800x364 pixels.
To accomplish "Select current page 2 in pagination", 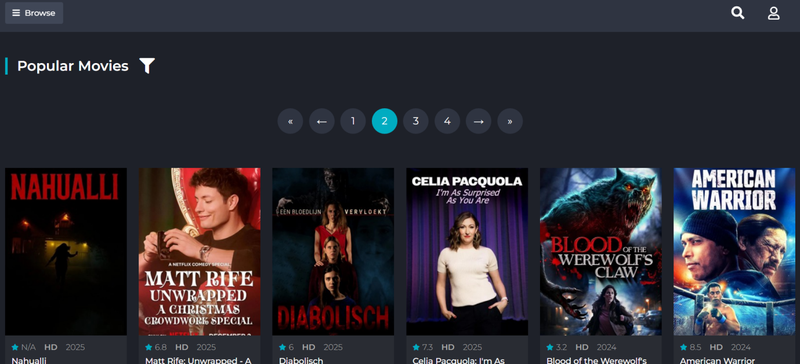I will click(x=384, y=121).
